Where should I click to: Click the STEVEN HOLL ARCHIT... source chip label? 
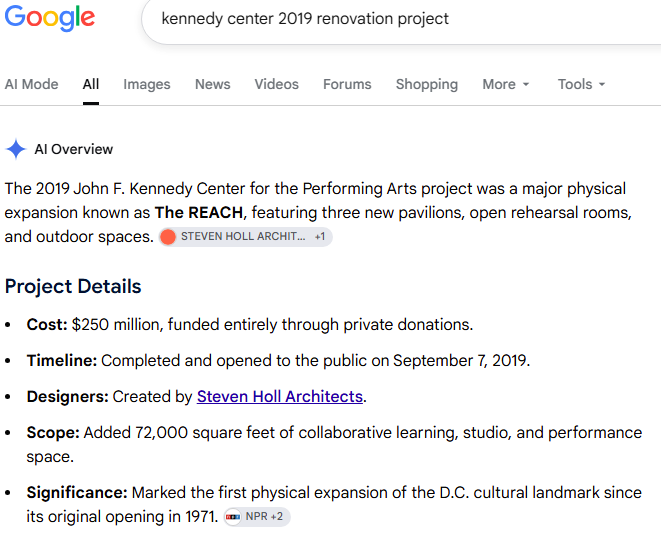tap(243, 237)
